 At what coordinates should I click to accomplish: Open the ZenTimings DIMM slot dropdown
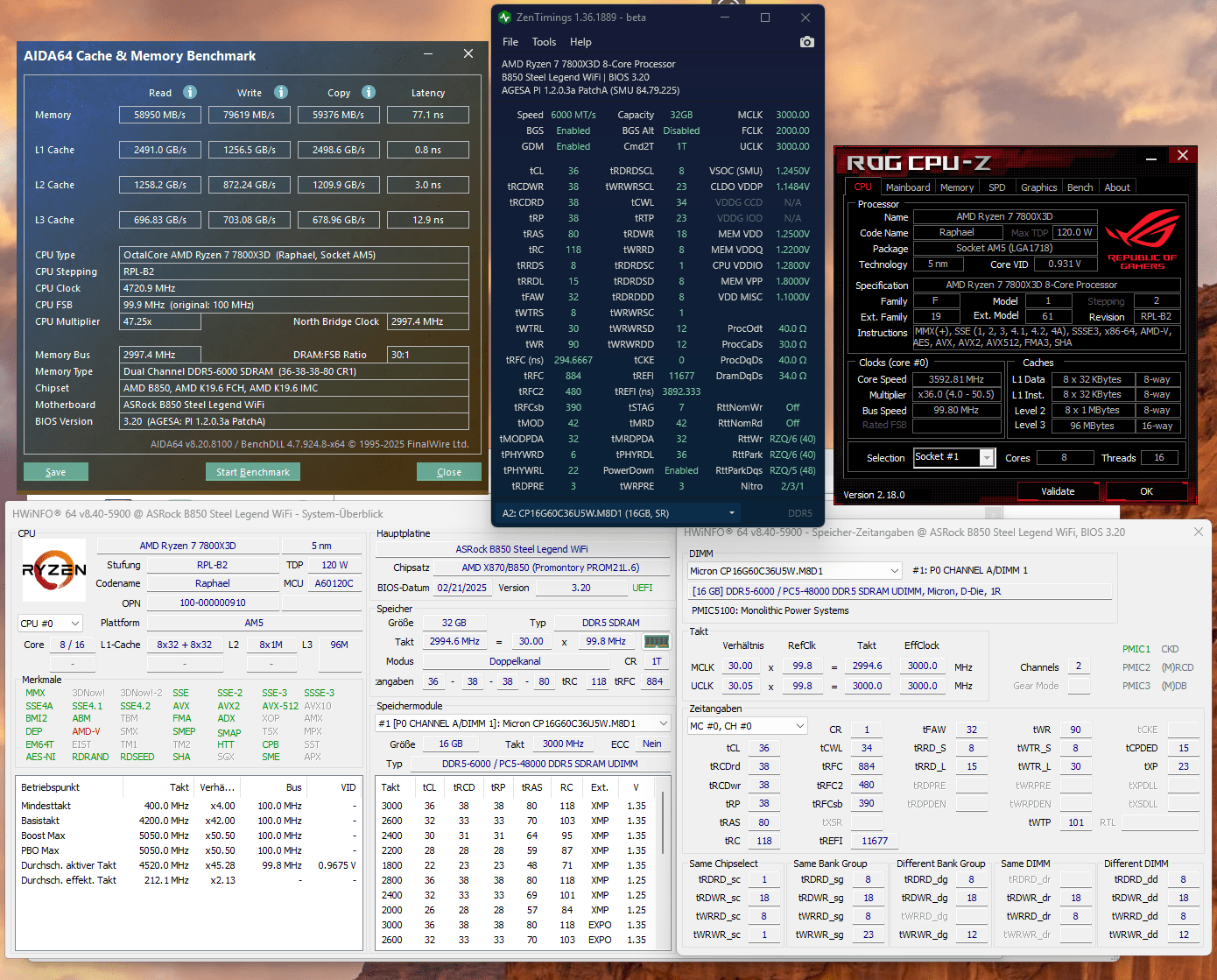pos(617,513)
